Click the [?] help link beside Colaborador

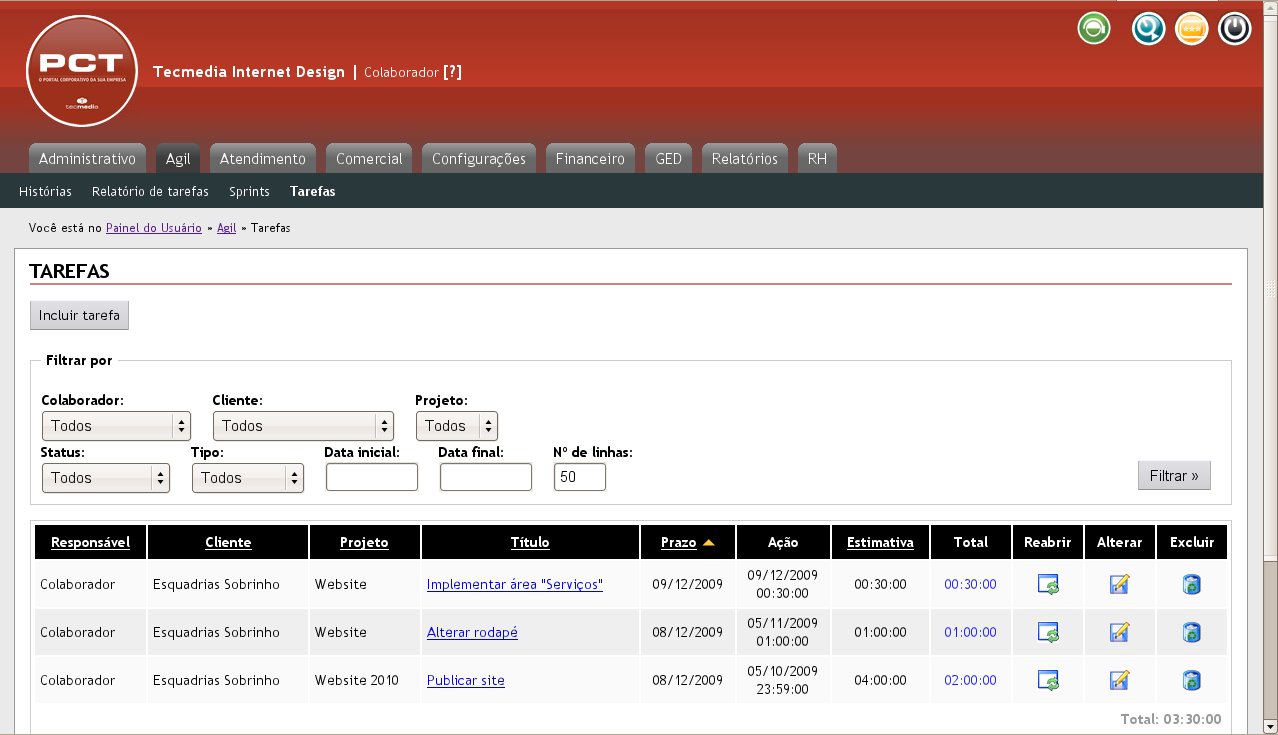point(452,72)
